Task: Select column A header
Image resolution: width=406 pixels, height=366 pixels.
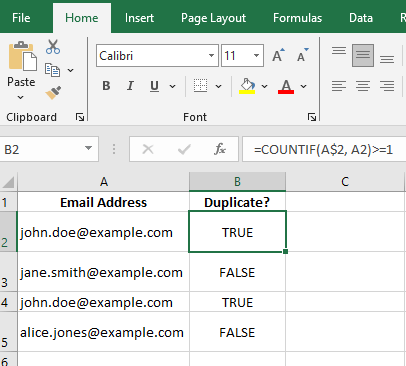Action: click(x=104, y=182)
